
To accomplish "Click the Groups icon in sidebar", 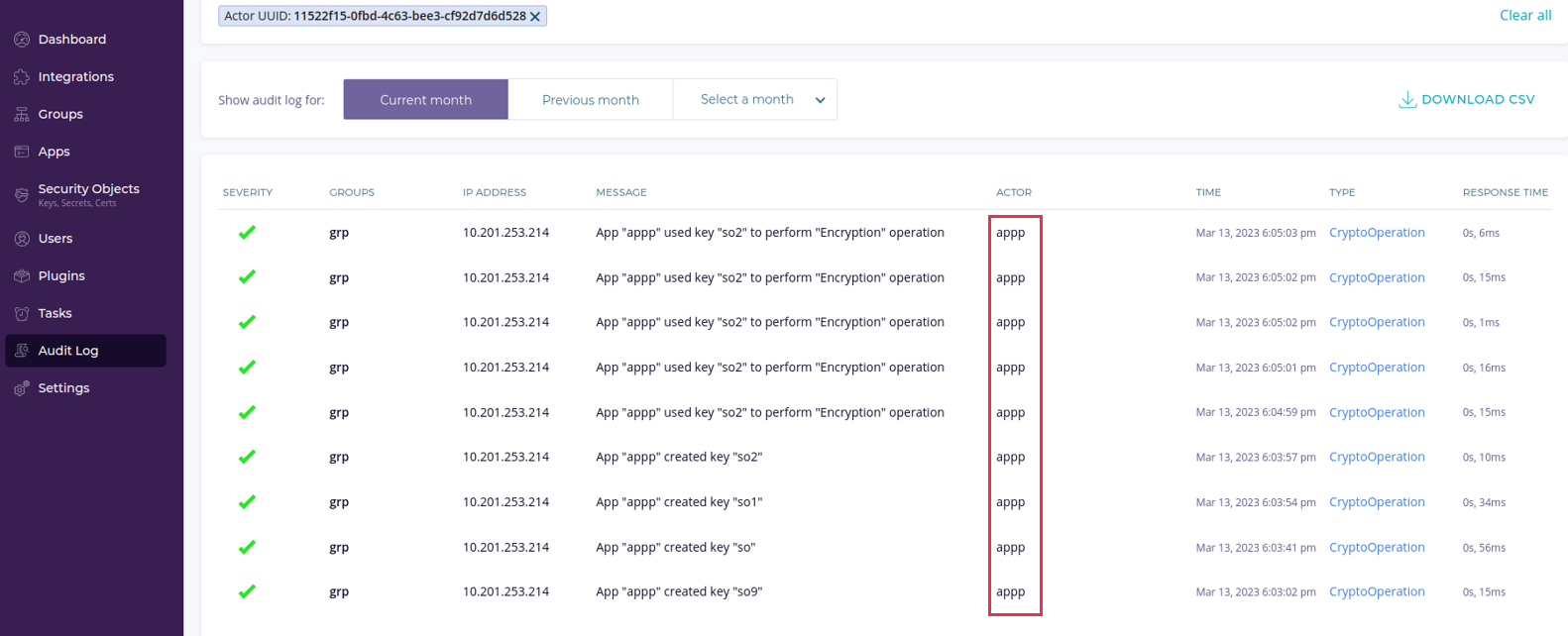I will click(22, 115).
